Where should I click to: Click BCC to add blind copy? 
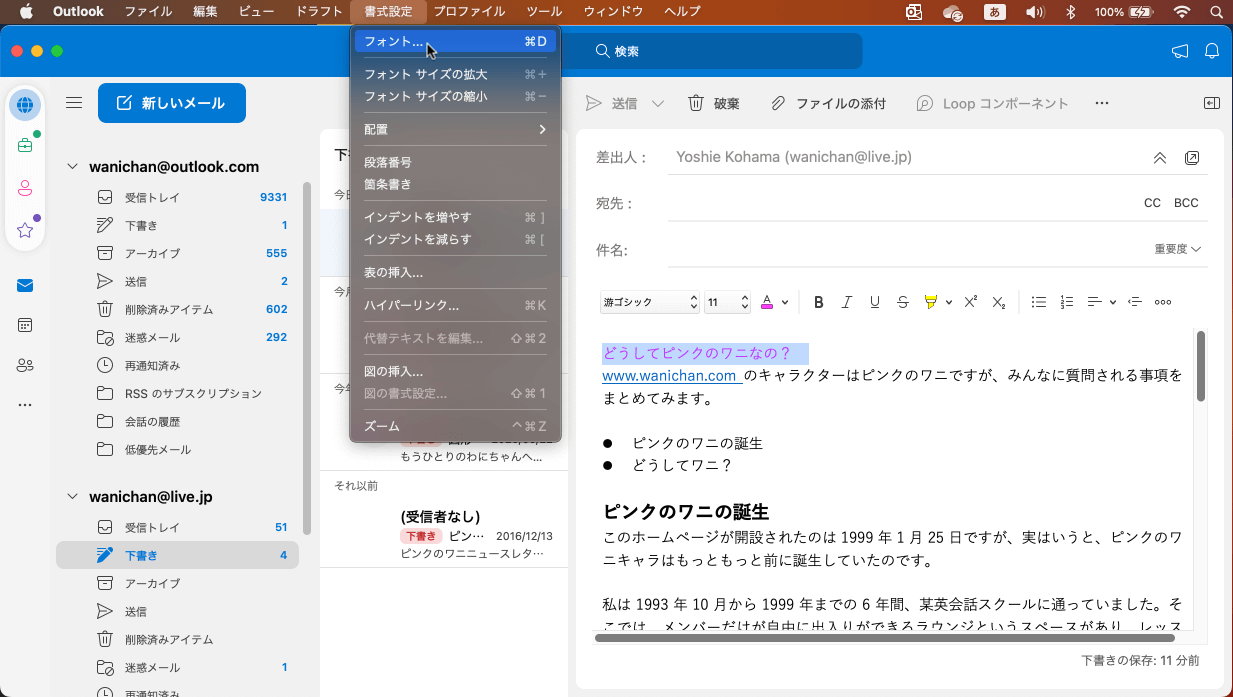click(1186, 203)
